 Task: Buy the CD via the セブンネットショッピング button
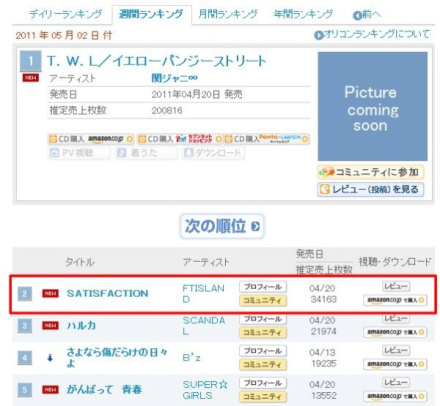[x=180, y=139]
